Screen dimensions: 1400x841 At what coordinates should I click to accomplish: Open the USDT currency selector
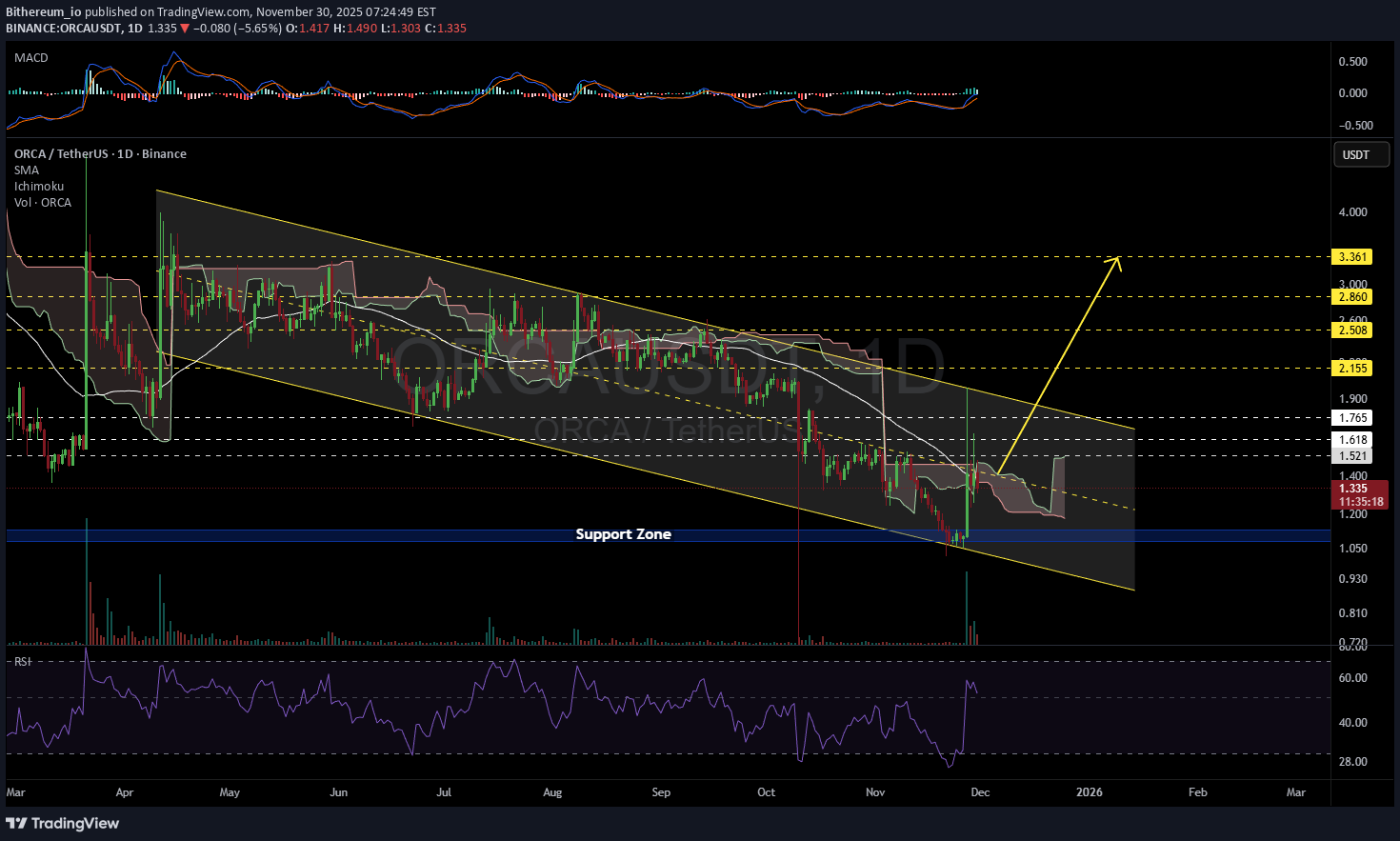(x=1355, y=155)
